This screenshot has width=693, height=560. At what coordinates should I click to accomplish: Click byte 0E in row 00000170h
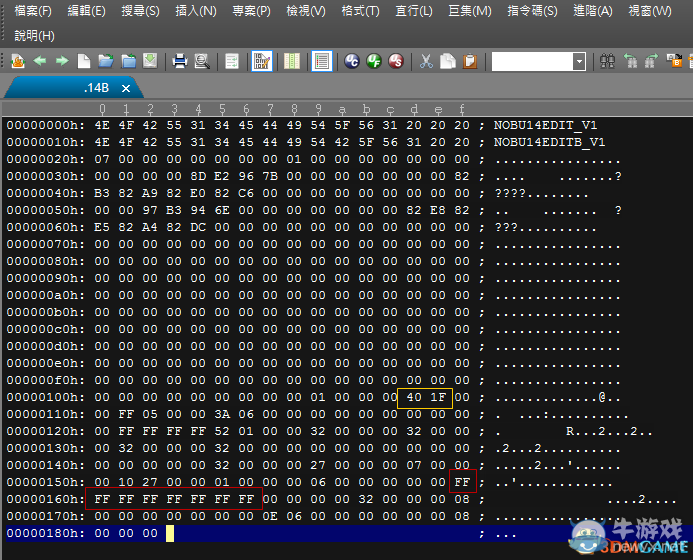coord(270,516)
